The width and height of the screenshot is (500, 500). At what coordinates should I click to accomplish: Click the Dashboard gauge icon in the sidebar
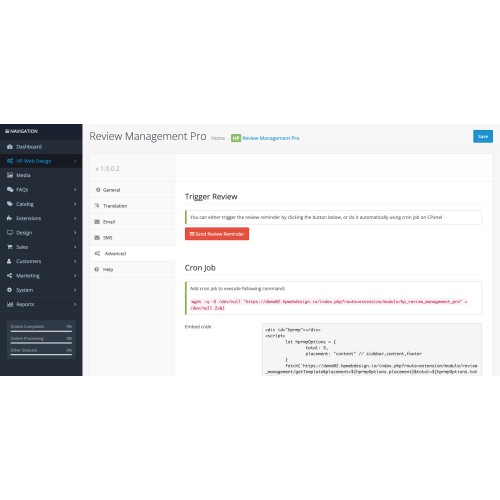10,147
